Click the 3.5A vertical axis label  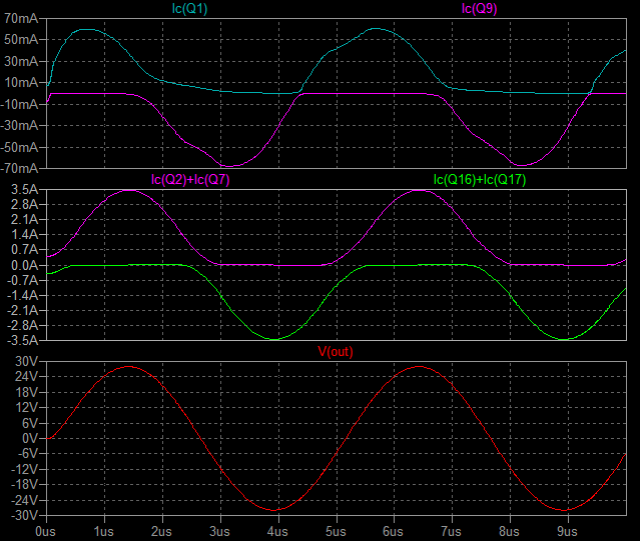[x=24, y=189]
